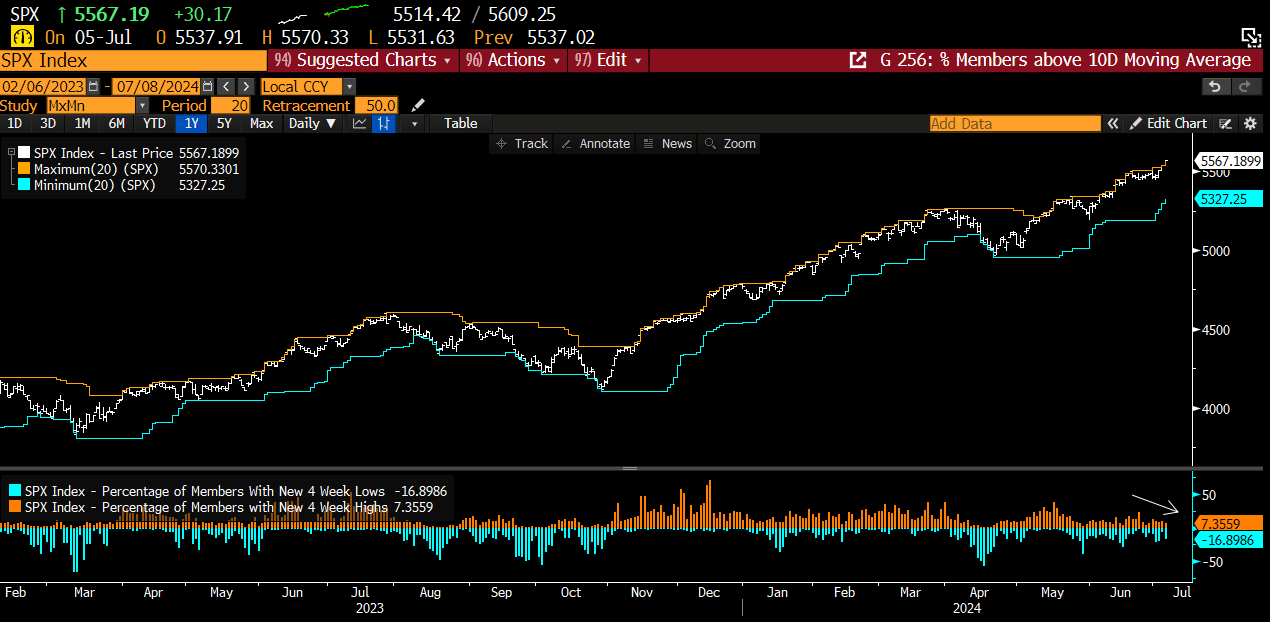
Task: Click start date field 02/06/2023
Action: (44, 87)
